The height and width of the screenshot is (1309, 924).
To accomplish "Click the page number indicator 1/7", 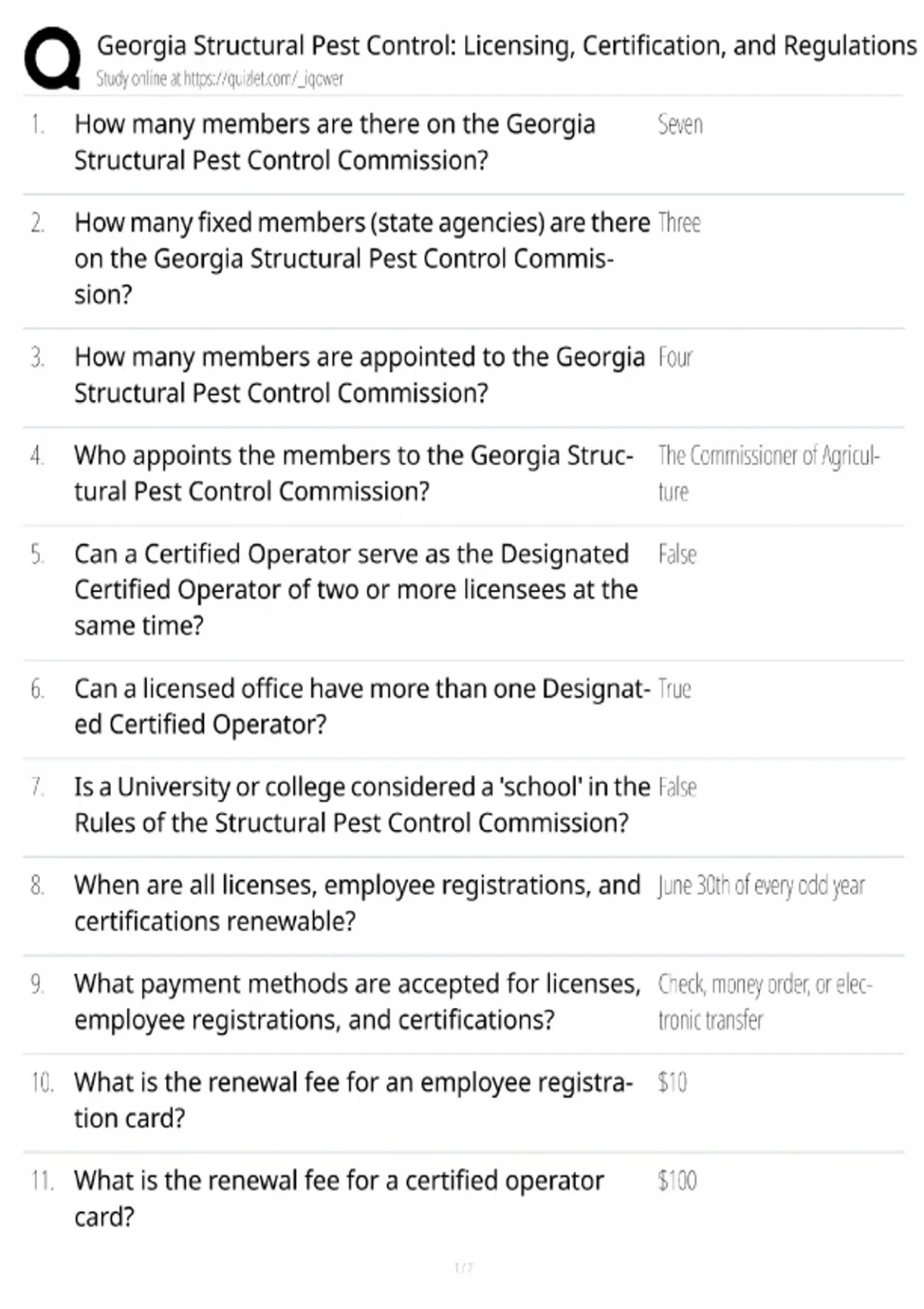I will [x=464, y=1267].
